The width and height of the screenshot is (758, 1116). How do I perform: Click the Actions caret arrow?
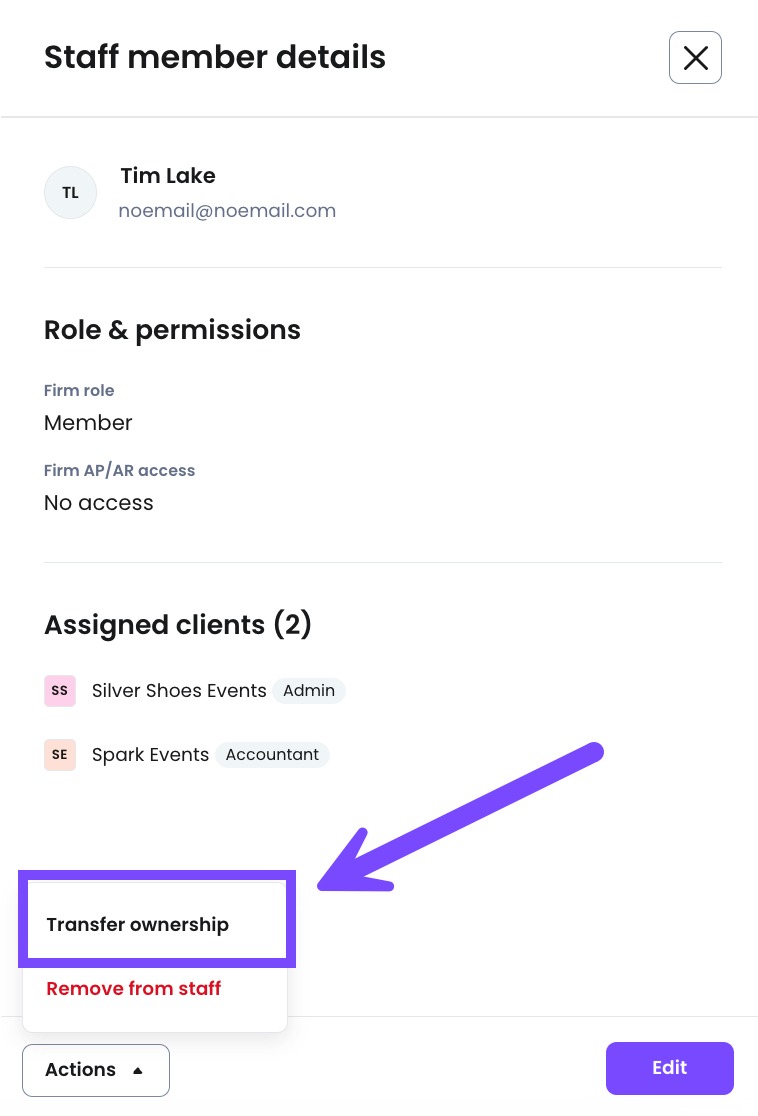click(138, 1070)
